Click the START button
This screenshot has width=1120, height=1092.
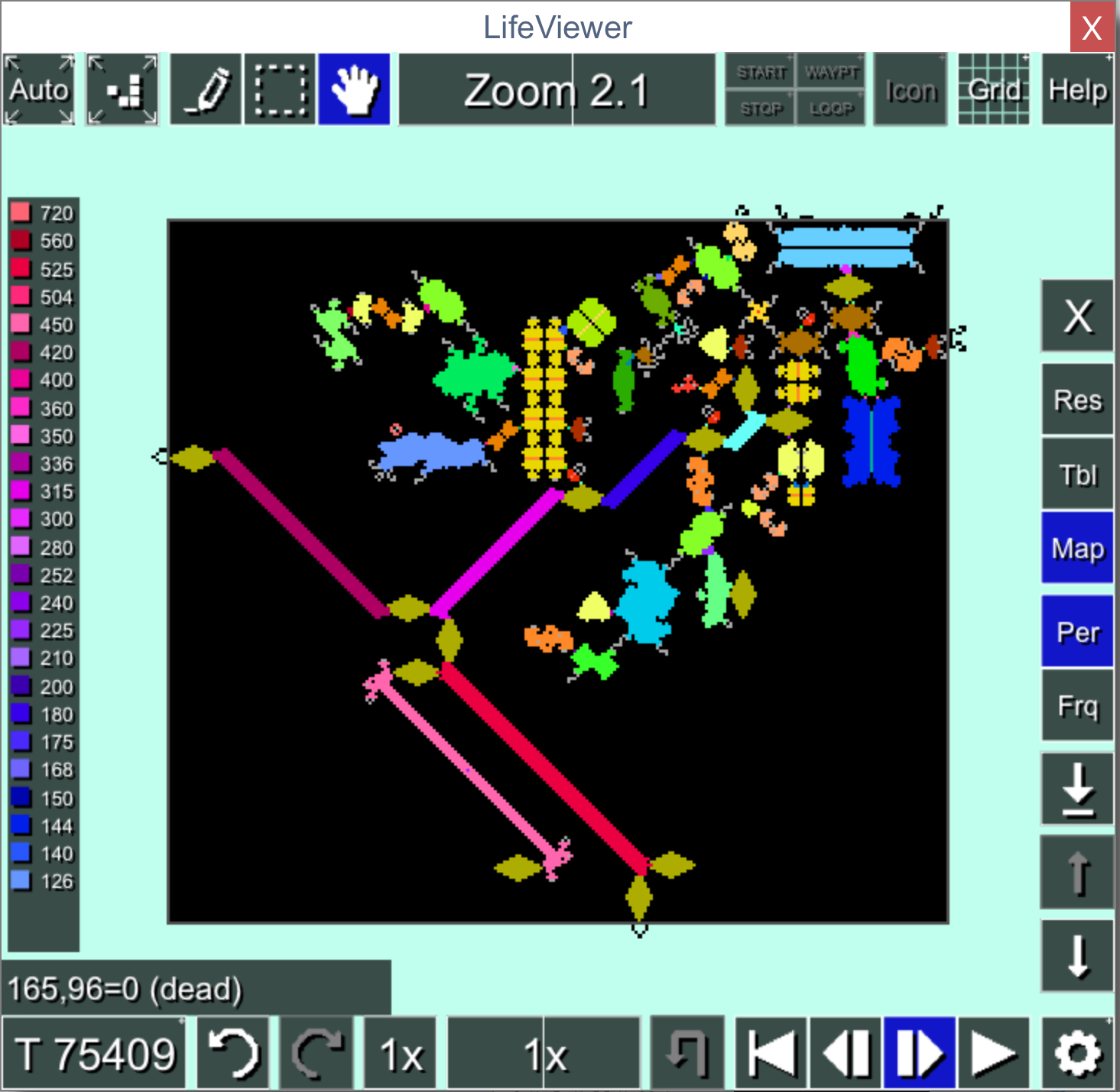761,71
